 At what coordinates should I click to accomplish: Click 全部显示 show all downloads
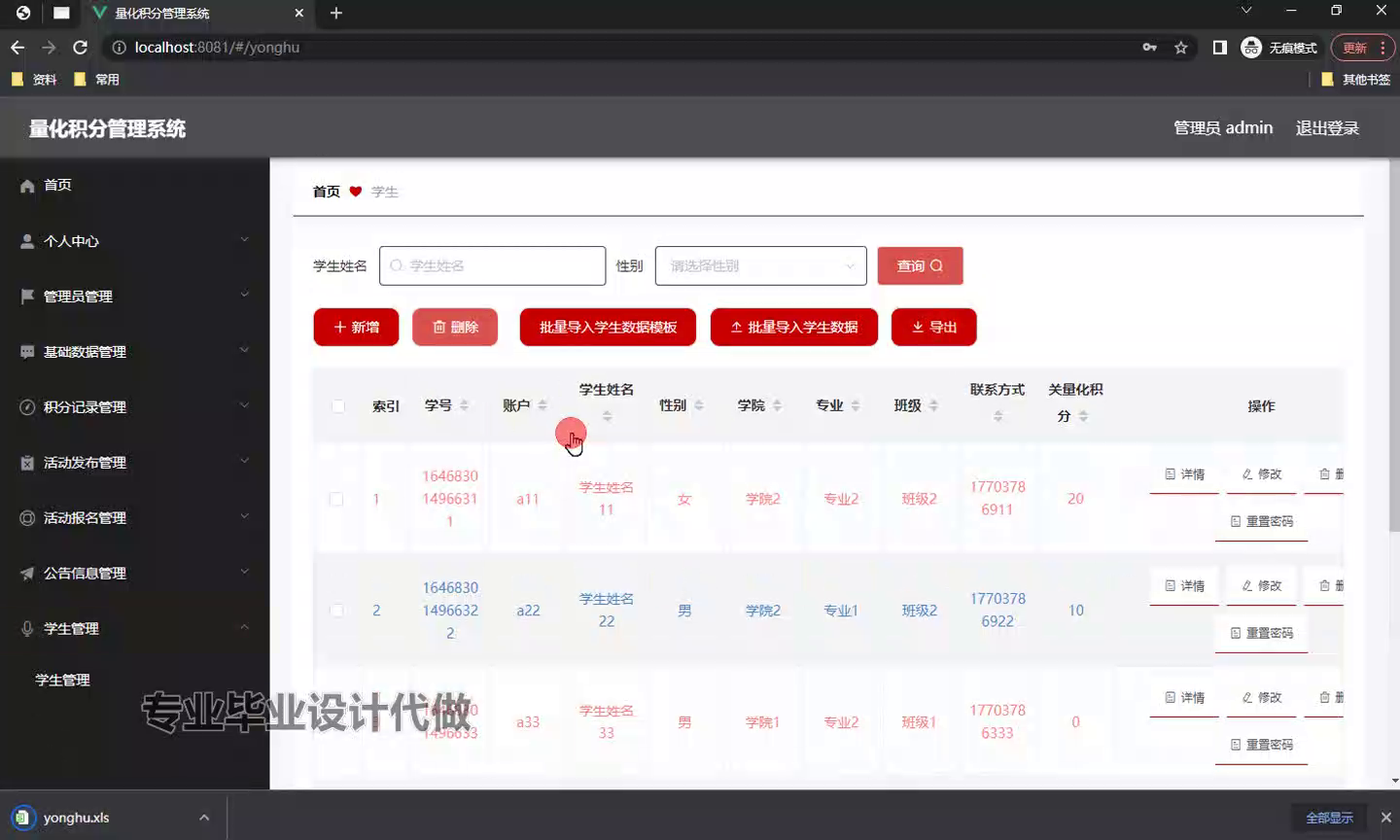1329,818
